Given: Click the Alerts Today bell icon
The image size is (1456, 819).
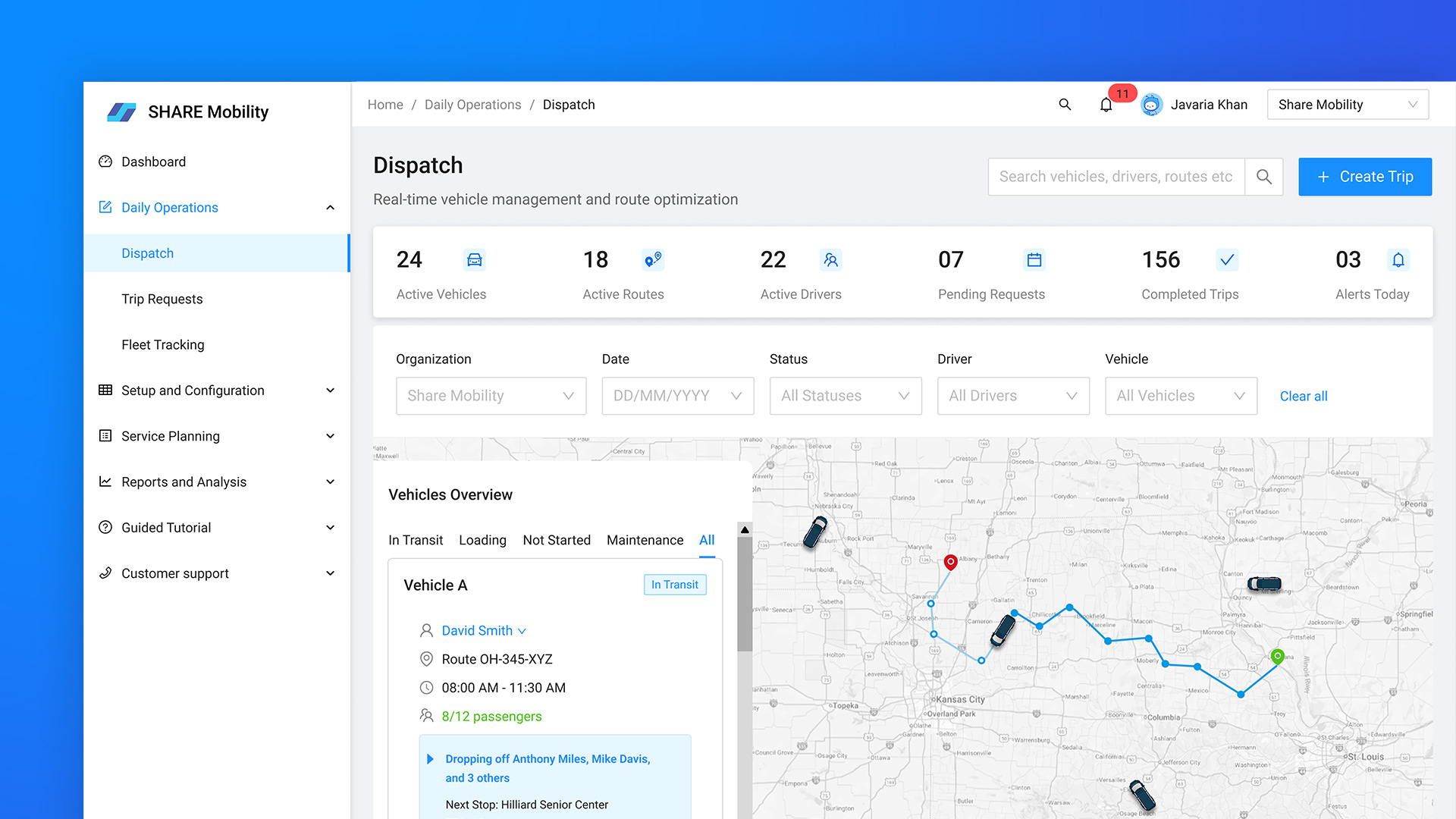Looking at the screenshot, I should [1398, 259].
